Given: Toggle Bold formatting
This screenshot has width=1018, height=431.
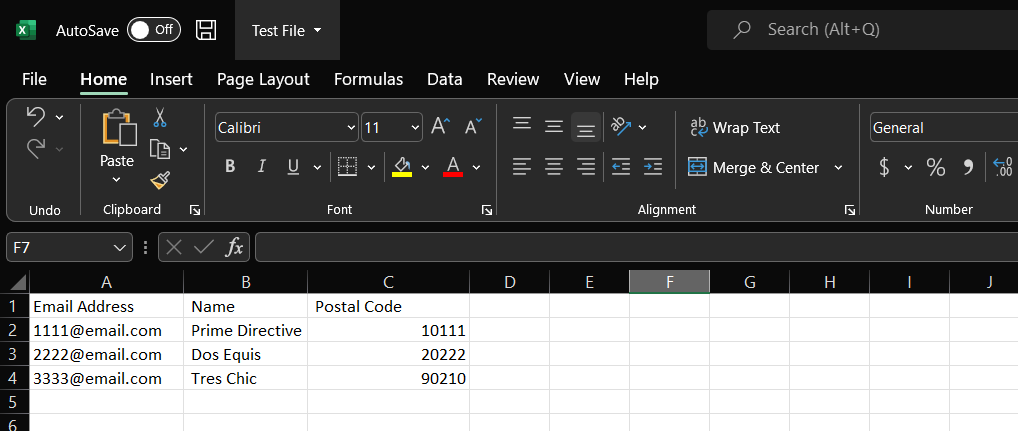Looking at the screenshot, I should (230, 167).
